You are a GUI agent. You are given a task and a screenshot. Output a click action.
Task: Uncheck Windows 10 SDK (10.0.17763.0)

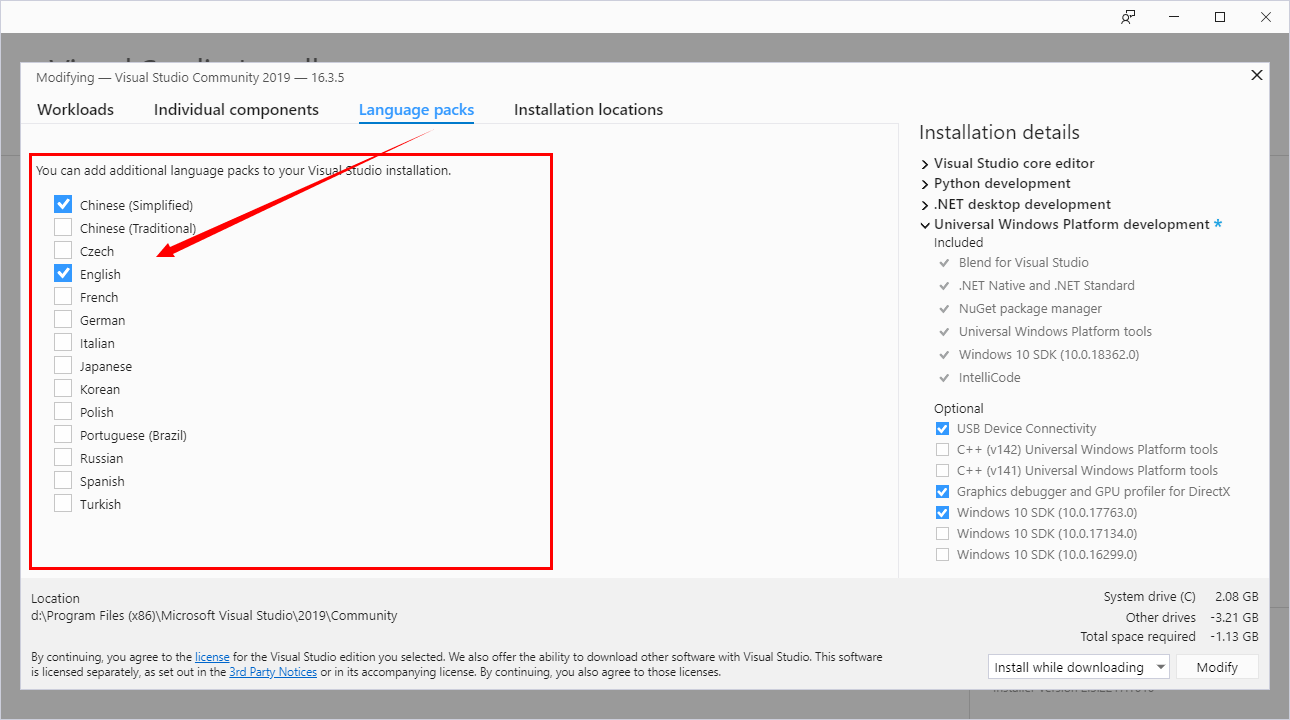click(942, 513)
